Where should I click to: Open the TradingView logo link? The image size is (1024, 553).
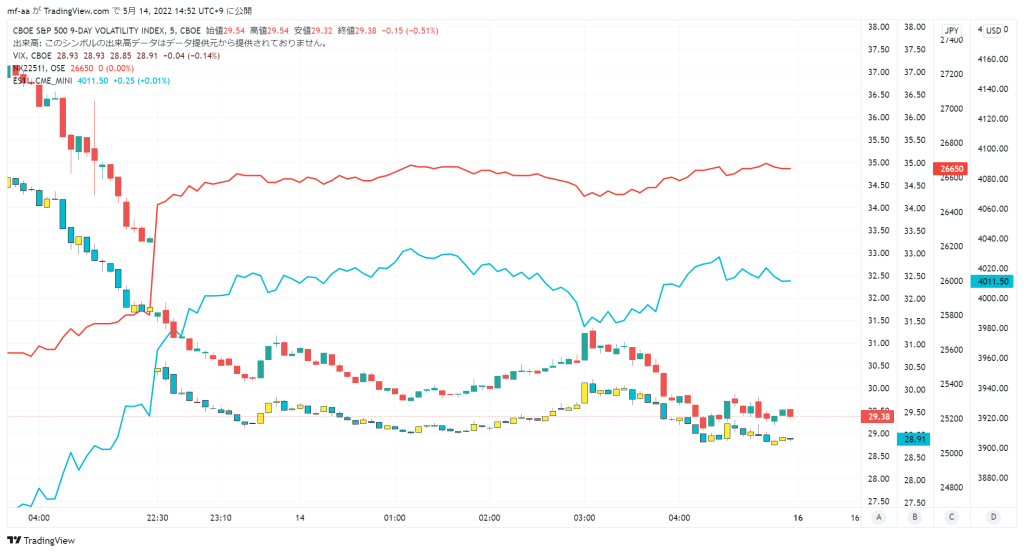pyautogui.click(x=41, y=541)
